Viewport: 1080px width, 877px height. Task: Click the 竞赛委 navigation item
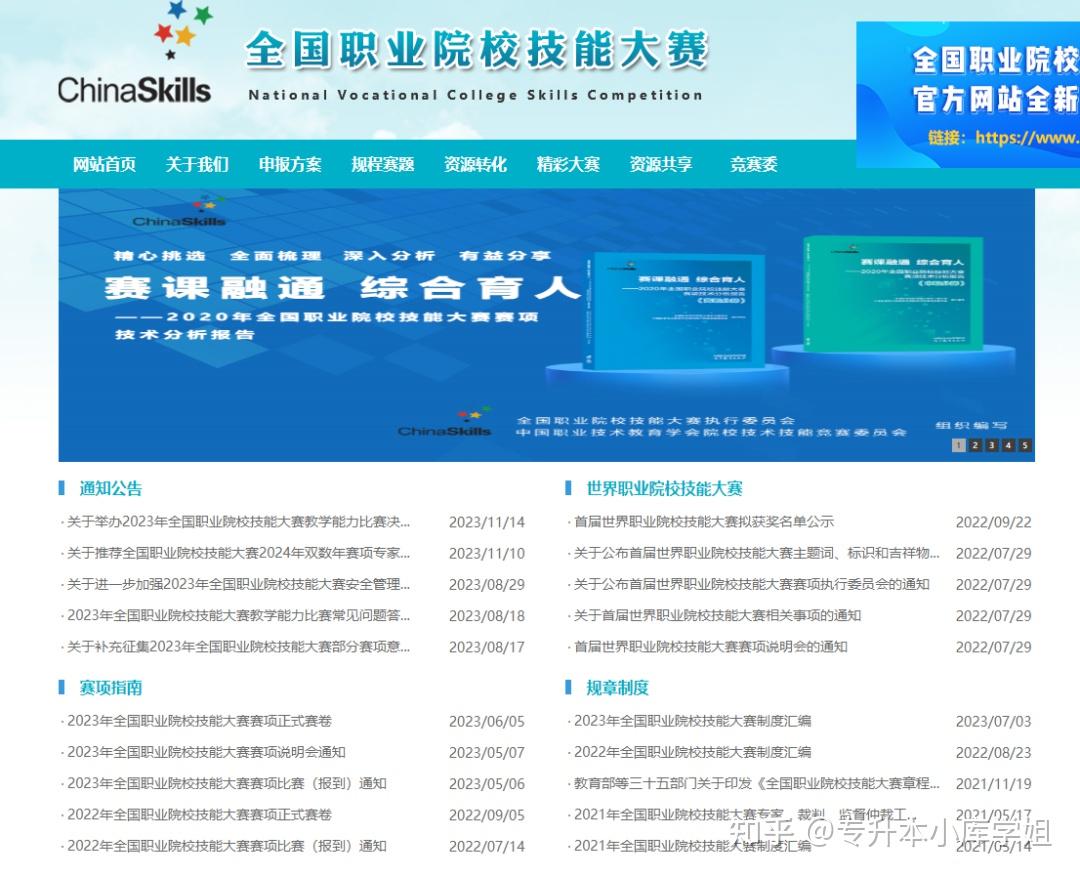click(754, 164)
